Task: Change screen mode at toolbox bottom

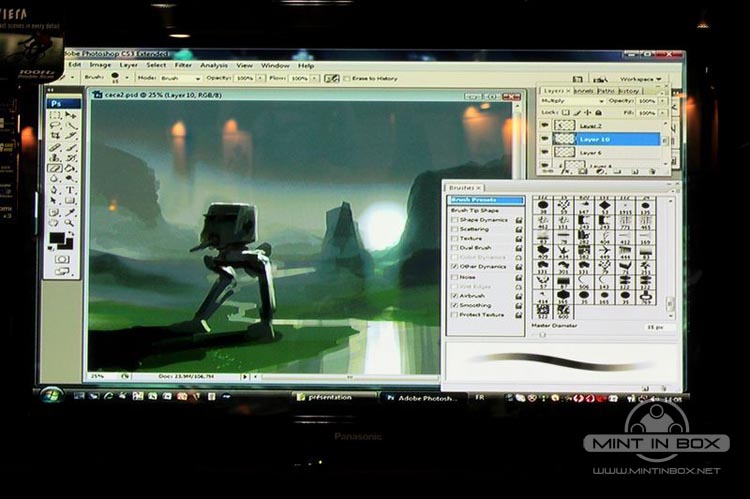Action: 62,271
